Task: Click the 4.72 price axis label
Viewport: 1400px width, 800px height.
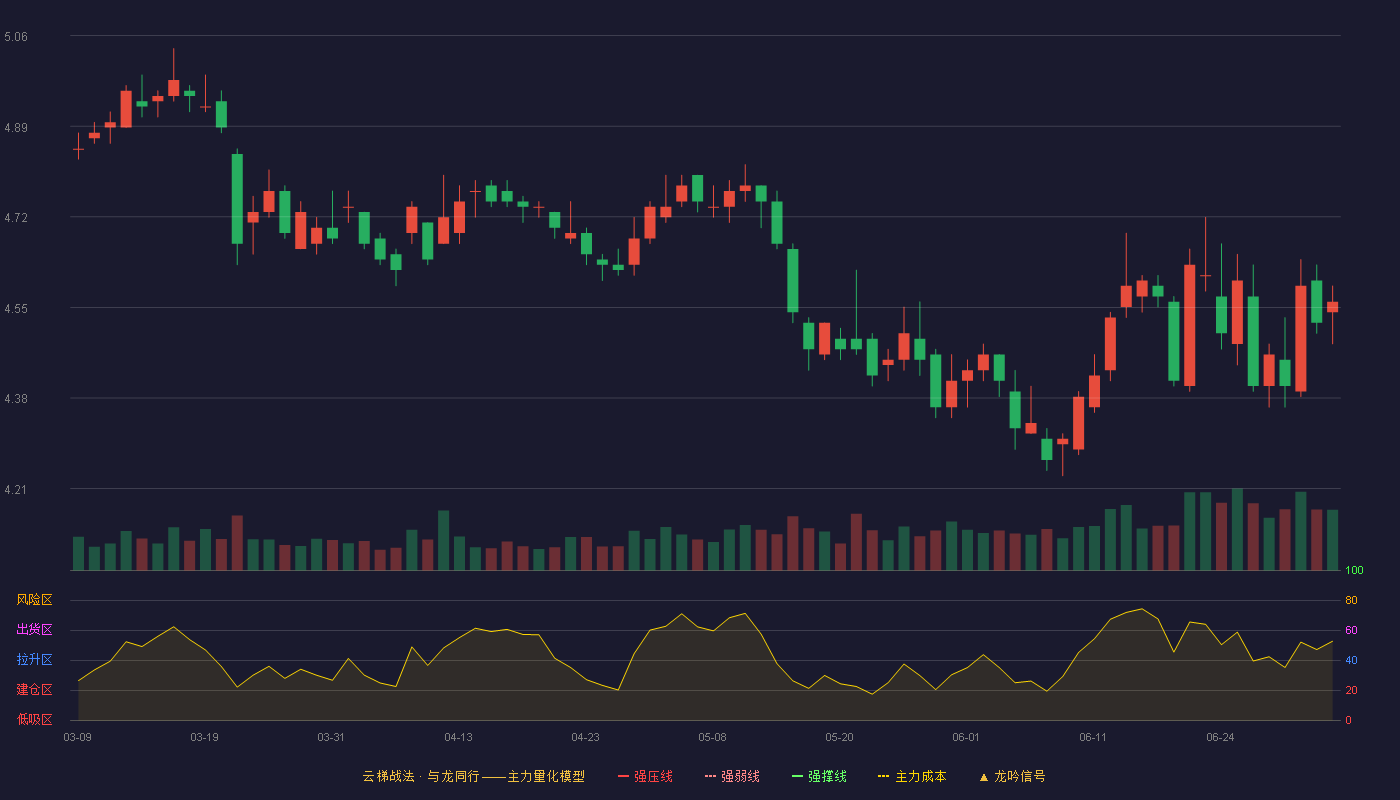Action: click(16, 218)
